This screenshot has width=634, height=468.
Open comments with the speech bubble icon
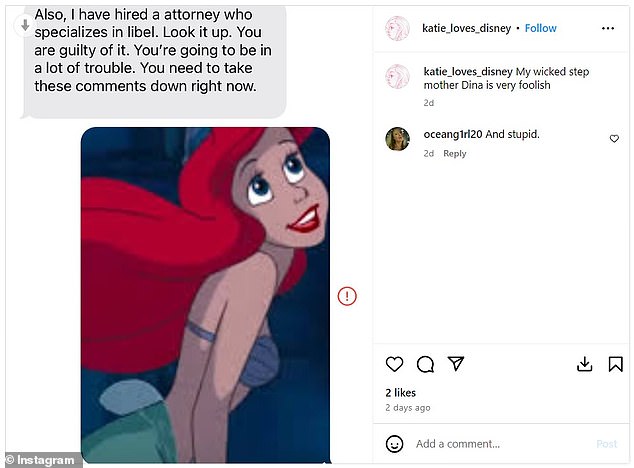tap(425, 364)
